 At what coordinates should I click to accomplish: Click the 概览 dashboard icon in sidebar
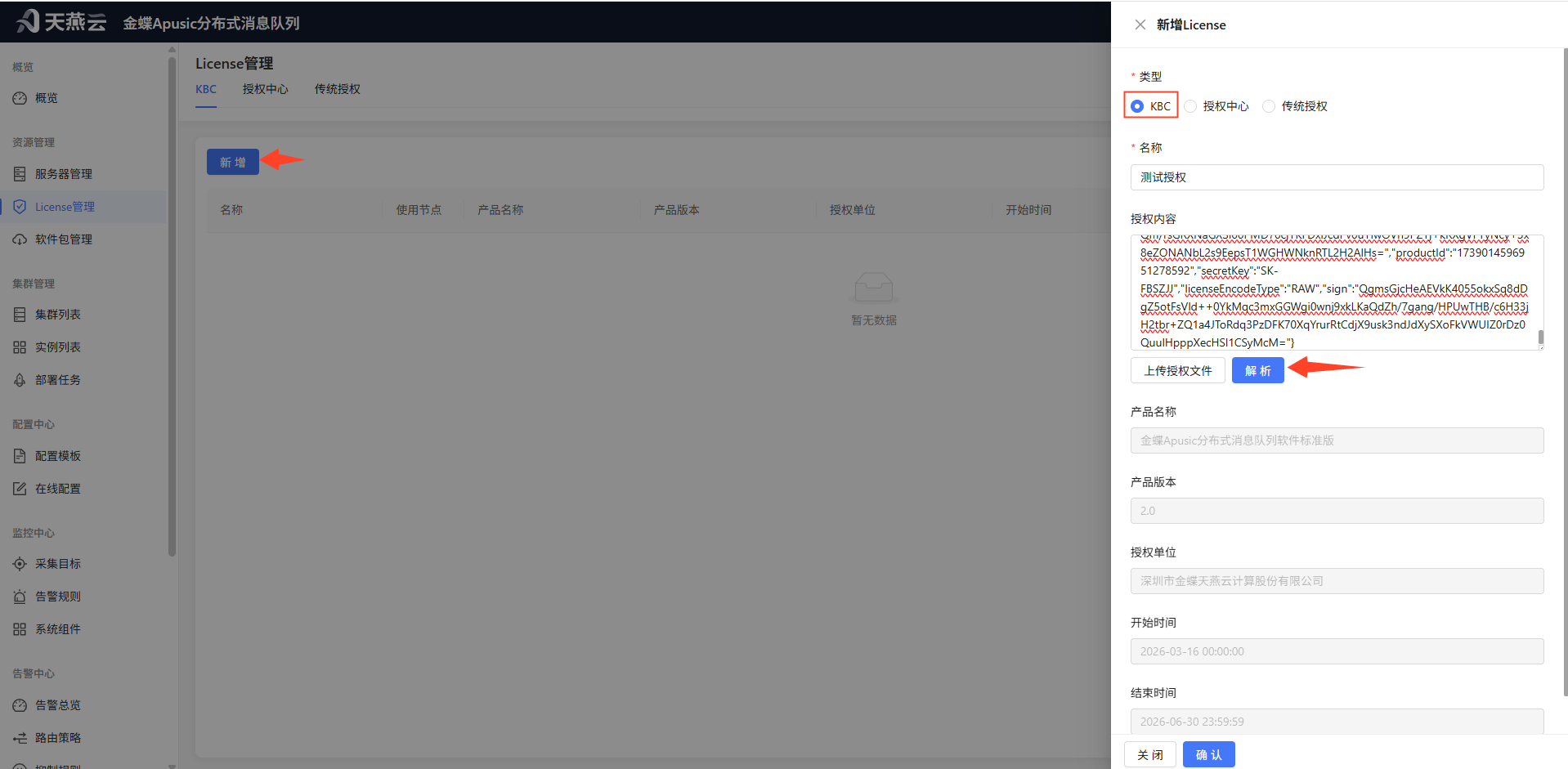point(20,98)
